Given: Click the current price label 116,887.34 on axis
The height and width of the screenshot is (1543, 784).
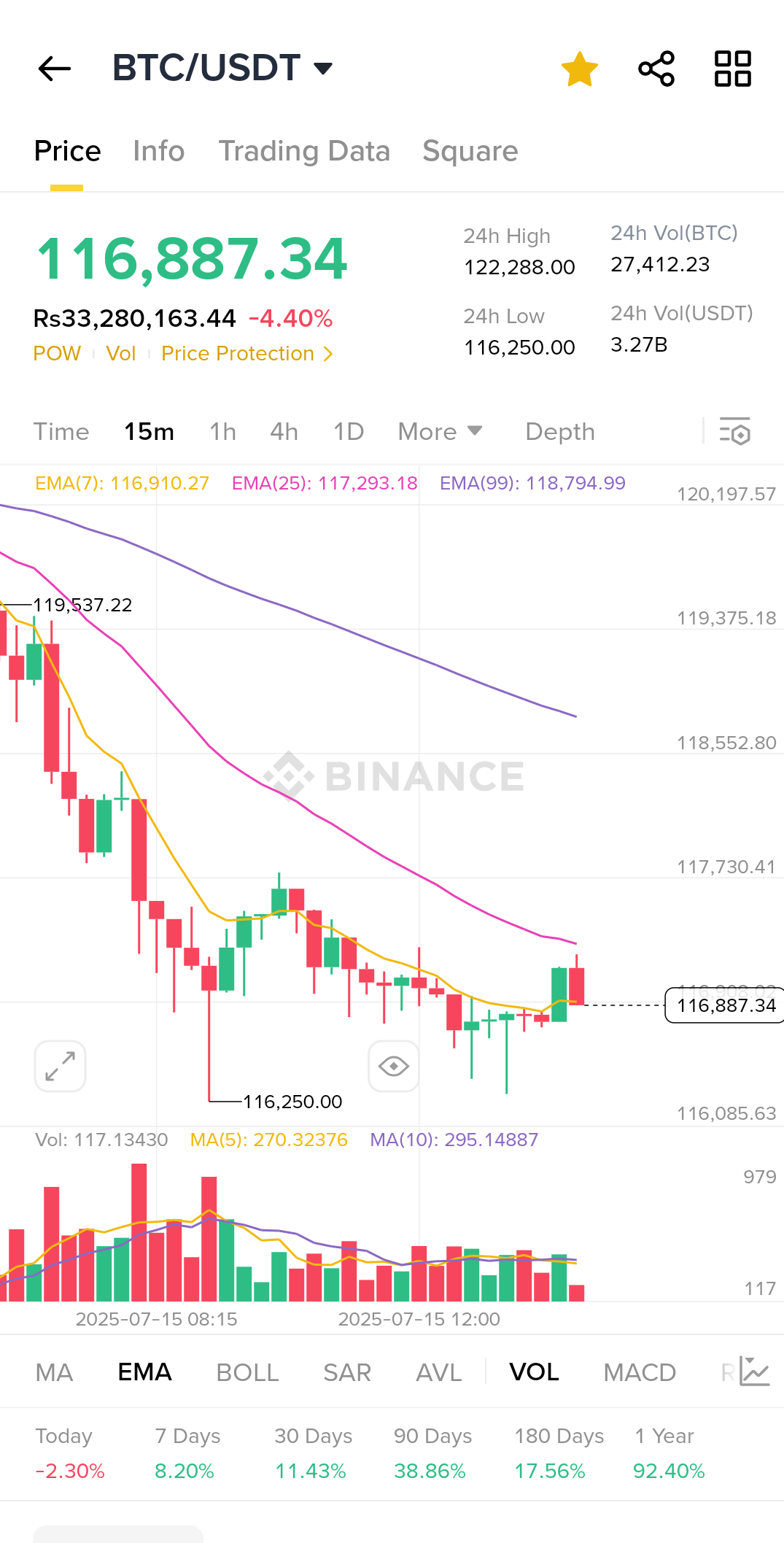Looking at the screenshot, I should (725, 1005).
